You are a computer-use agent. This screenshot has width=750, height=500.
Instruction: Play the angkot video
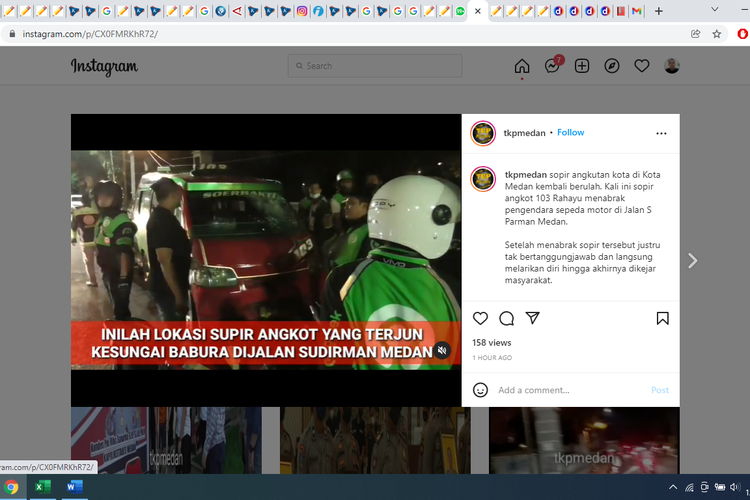(x=265, y=260)
